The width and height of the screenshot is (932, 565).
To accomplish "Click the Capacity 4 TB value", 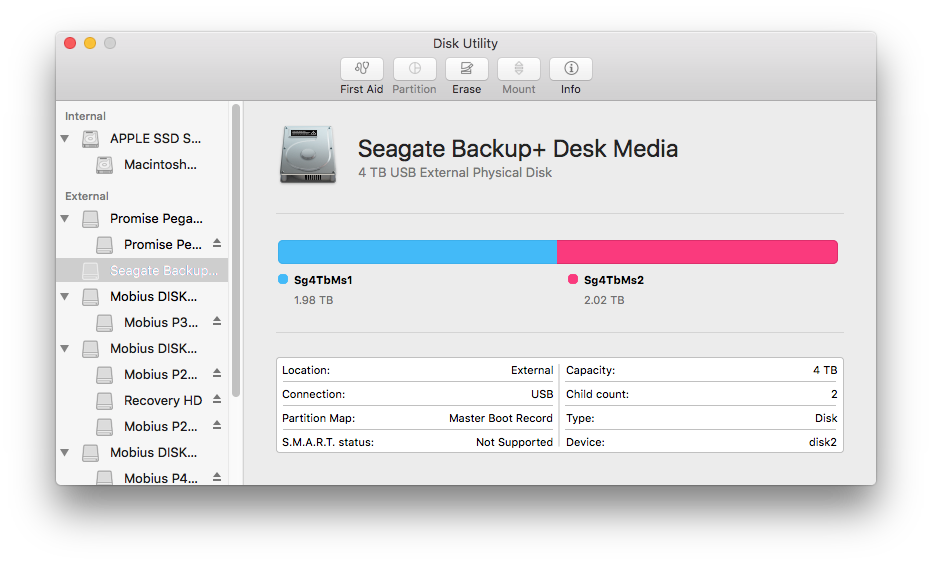I will (825, 370).
